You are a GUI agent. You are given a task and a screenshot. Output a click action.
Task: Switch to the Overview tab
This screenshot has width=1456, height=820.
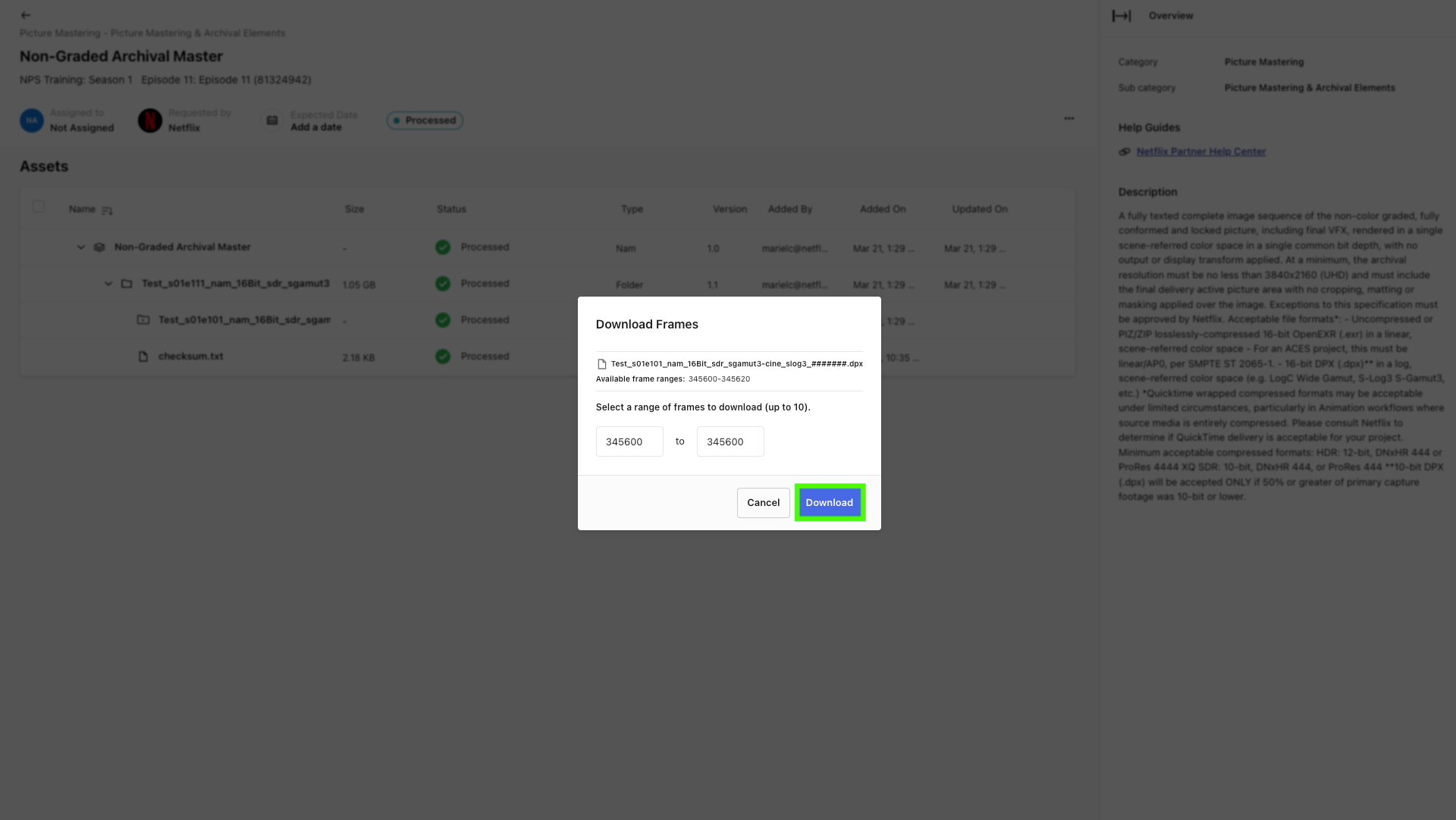pos(1170,15)
